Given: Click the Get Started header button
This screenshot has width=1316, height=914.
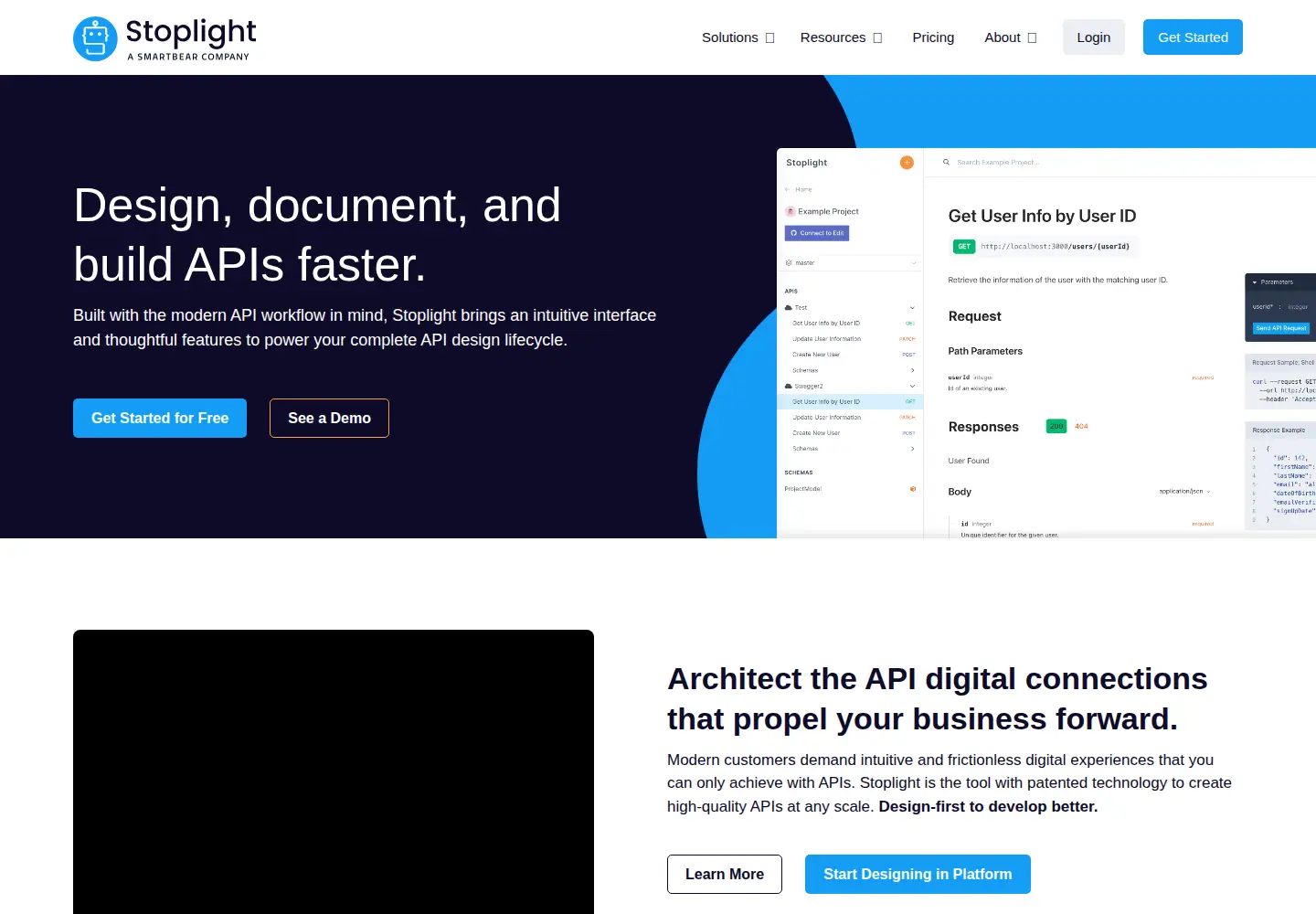Looking at the screenshot, I should (1193, 37).
